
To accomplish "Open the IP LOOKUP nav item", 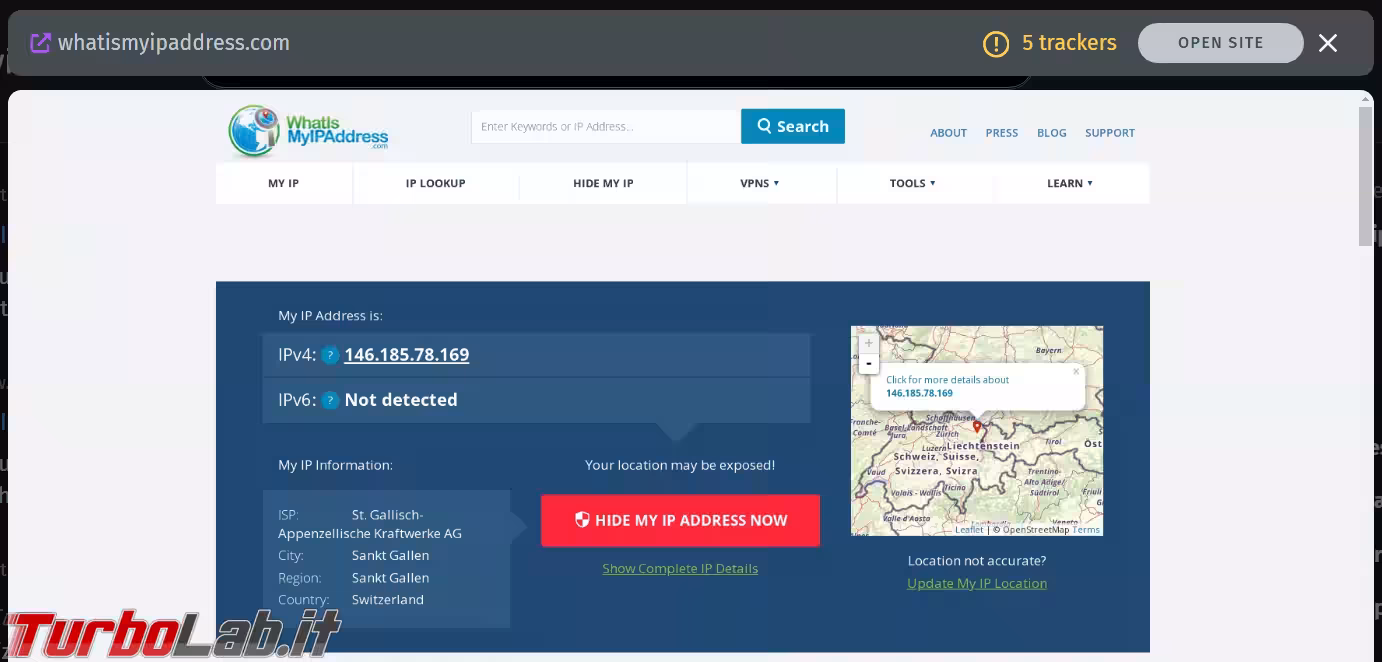I will 435,183.
